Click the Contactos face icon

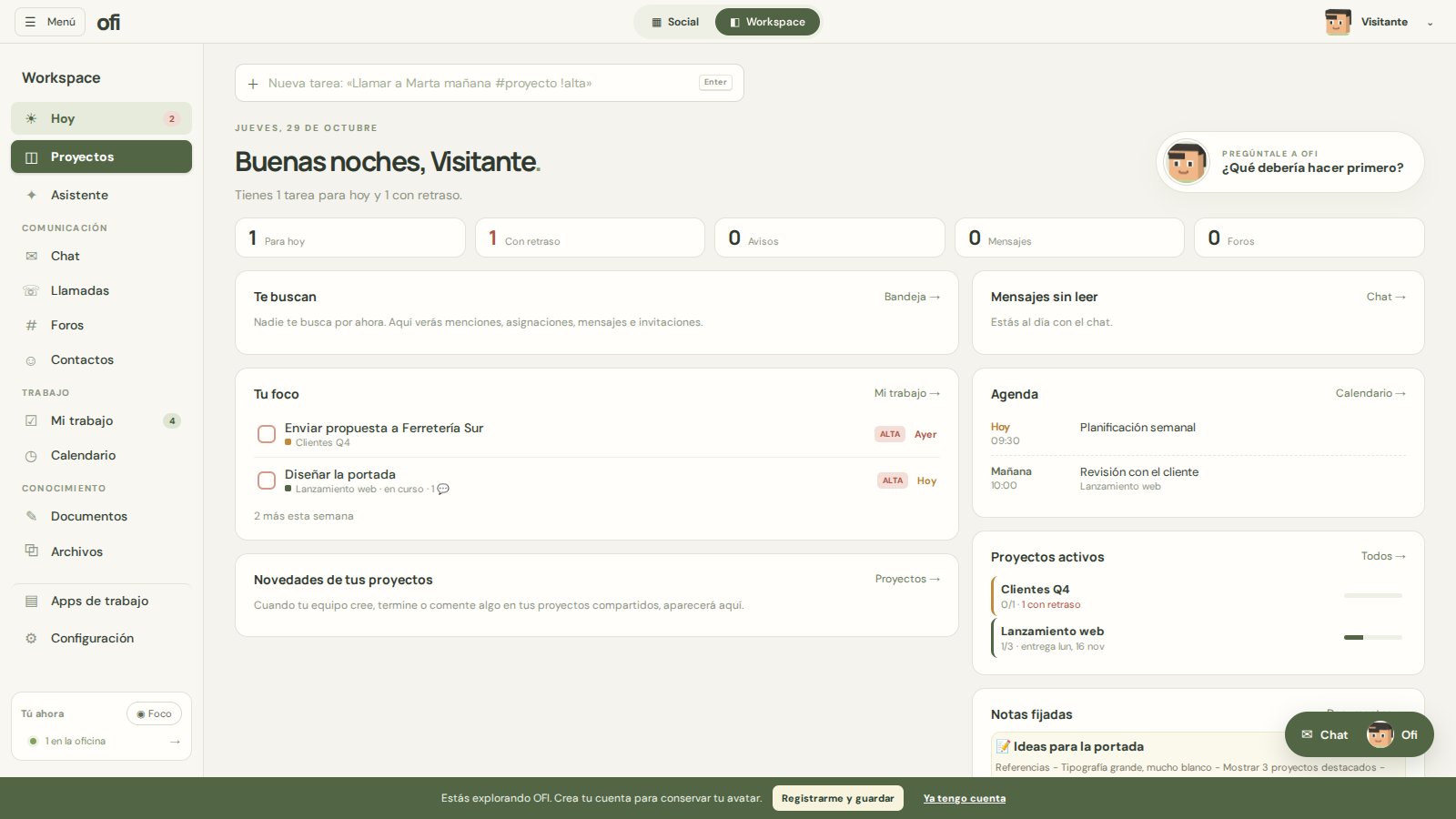(x=32, y=360)
